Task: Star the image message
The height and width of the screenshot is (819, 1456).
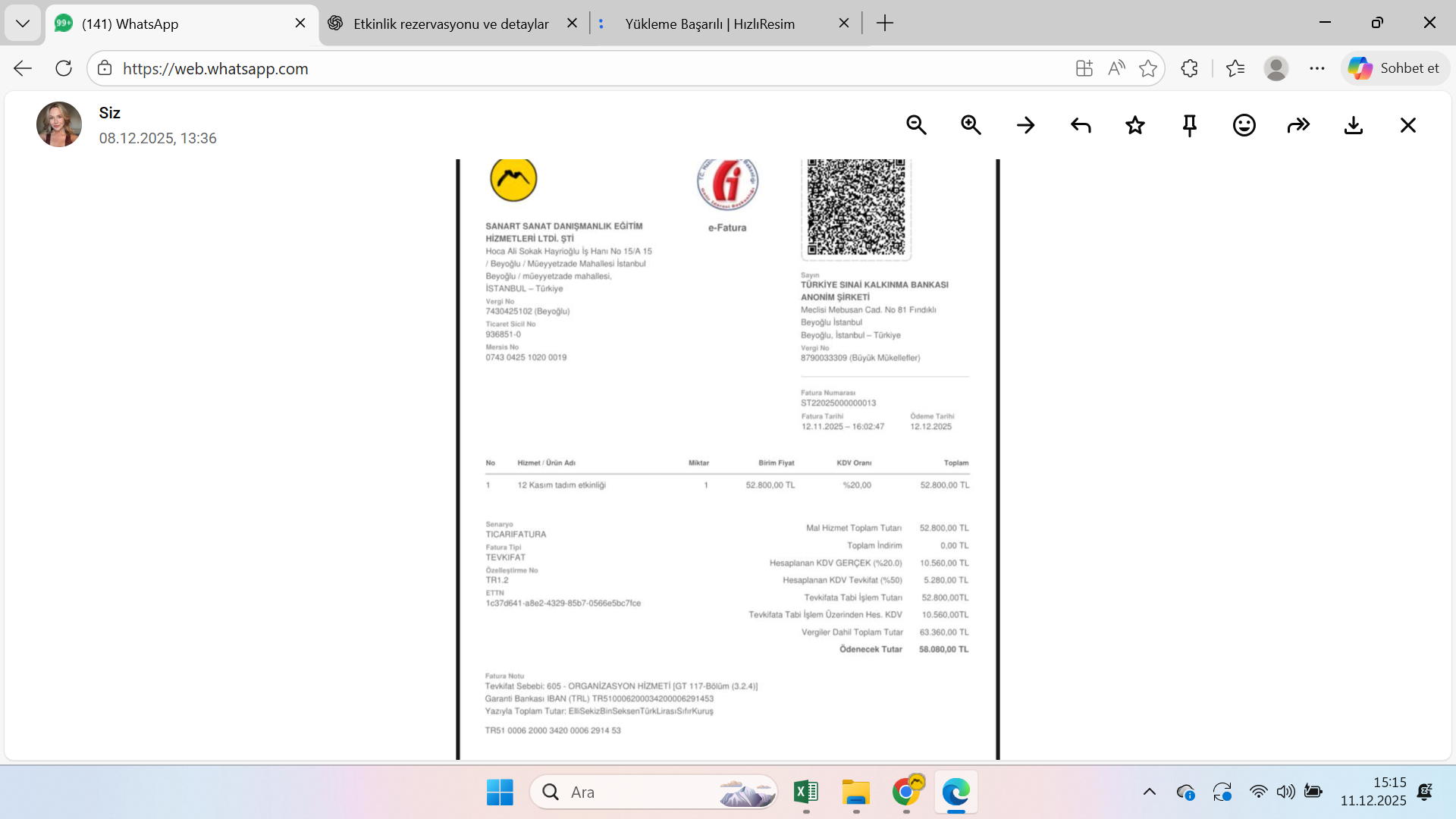Action: [x=1135, y=125]
